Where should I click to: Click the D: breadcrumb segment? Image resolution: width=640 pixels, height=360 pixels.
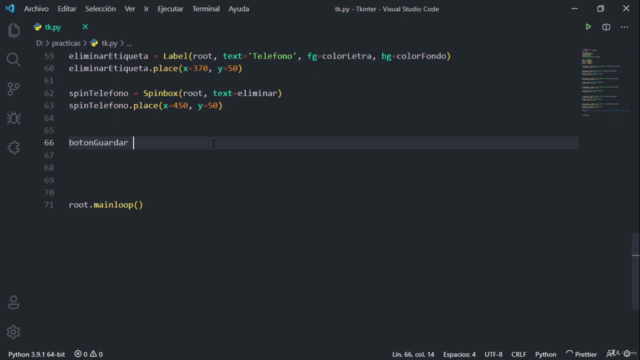tap(39, 43)
